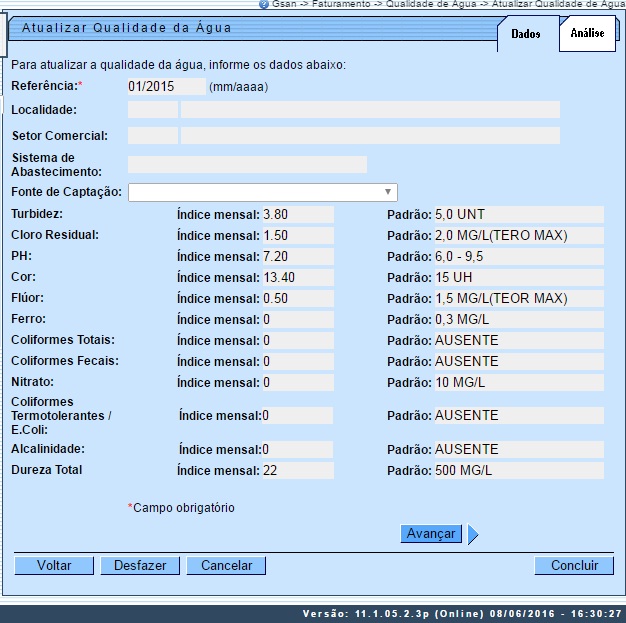
Task: Select the PH índice mensal input
Action: click(x=297, y=256)
